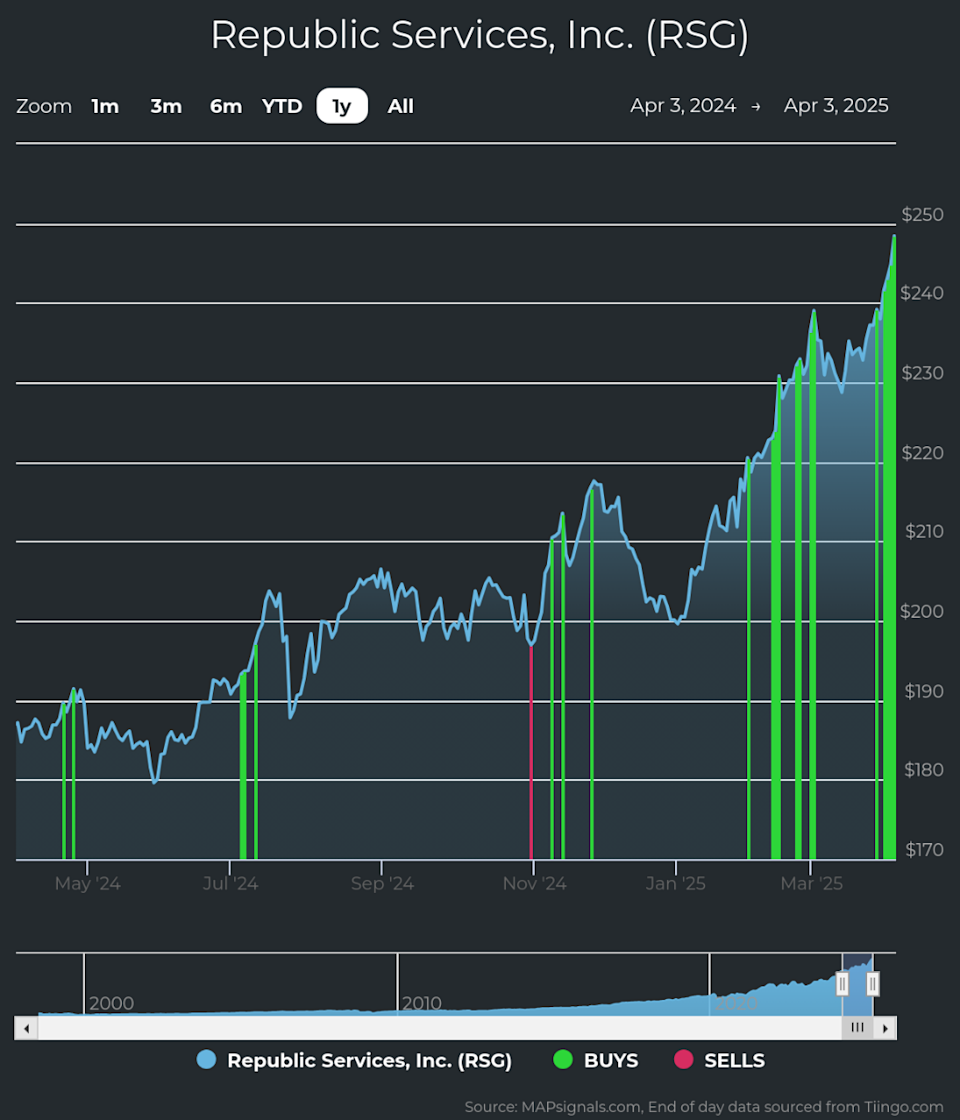The height and width of the screenshot is (1120, 960).
Task: Click the red SELLS legend dot
Action: pyautogui.click(x=684, y=1059)
